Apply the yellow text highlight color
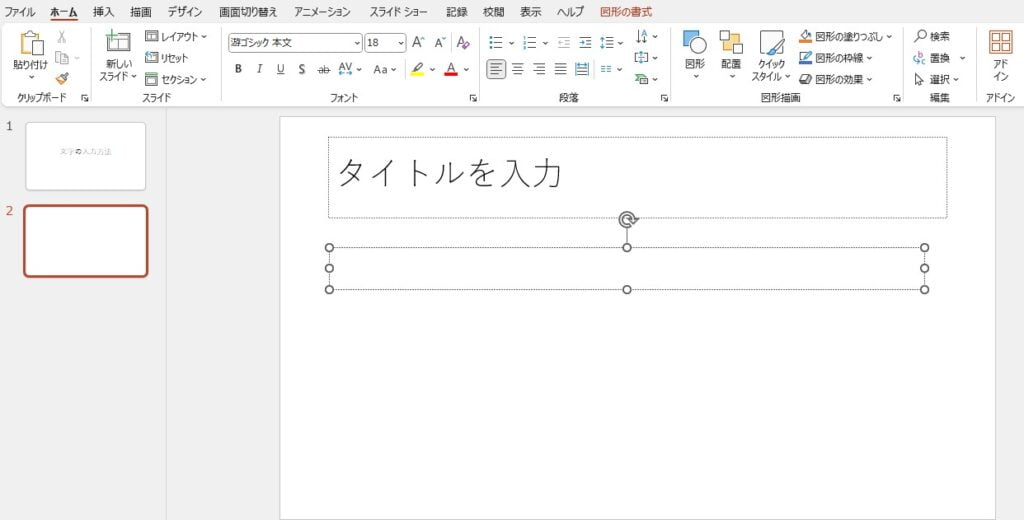The width and height of the screenshot is (1024, 520). [x=417, y=69]
